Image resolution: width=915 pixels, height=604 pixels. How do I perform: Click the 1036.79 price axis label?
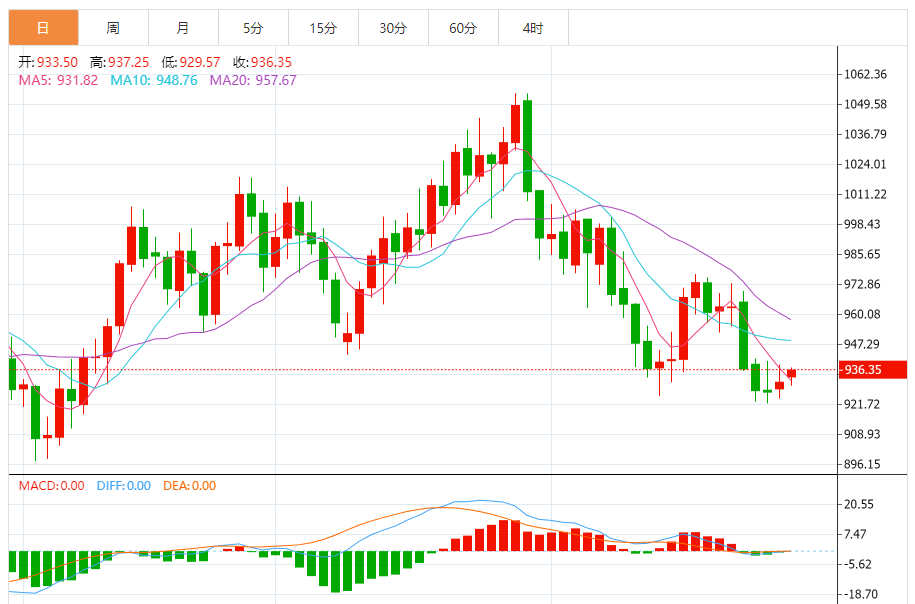coord(865,134)
